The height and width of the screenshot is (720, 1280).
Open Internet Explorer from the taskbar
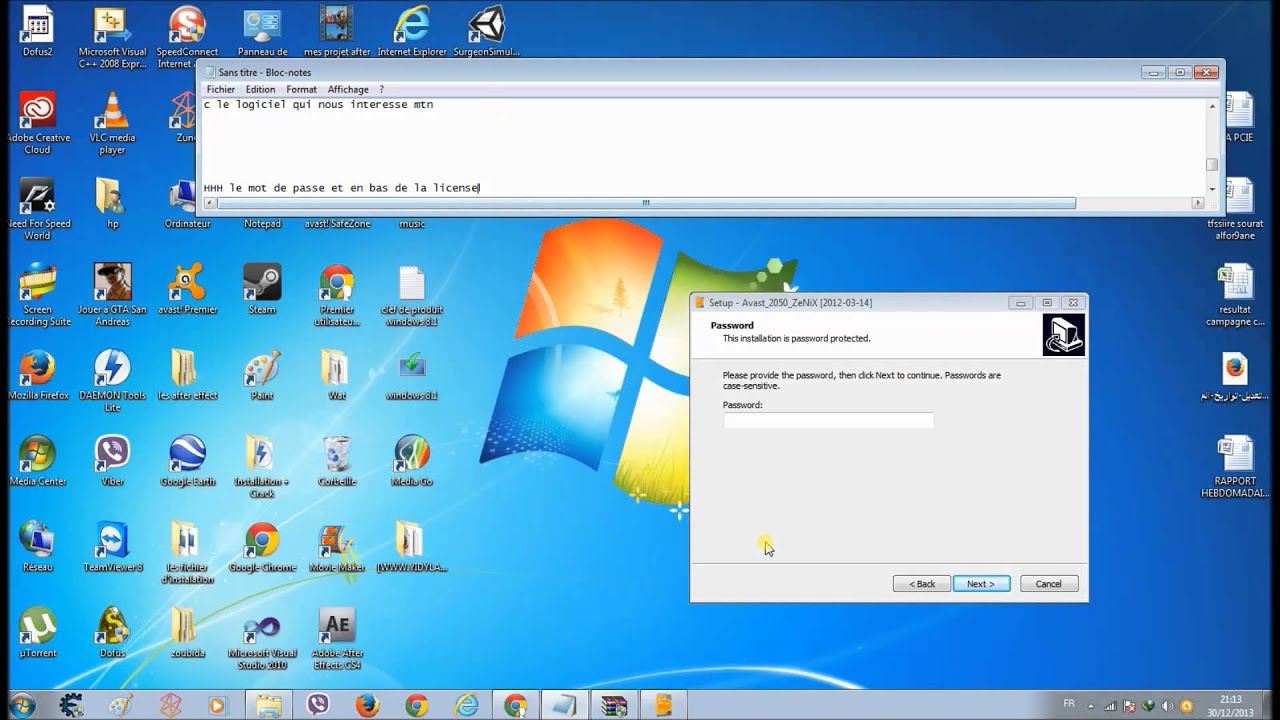pyautogui.click(x=466, y=705)
